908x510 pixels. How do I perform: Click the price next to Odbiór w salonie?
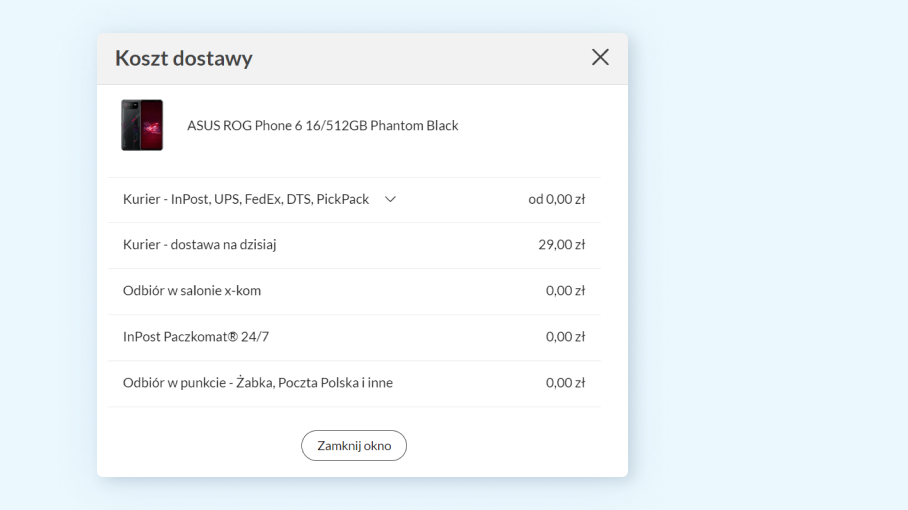566,290
